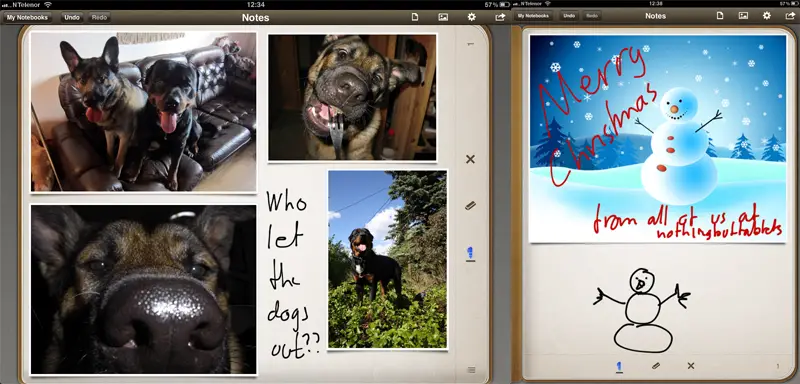Tap the X tool in right bottom bar
The width and height of the screenshot is (800, 384).
[x=691, y=366]
